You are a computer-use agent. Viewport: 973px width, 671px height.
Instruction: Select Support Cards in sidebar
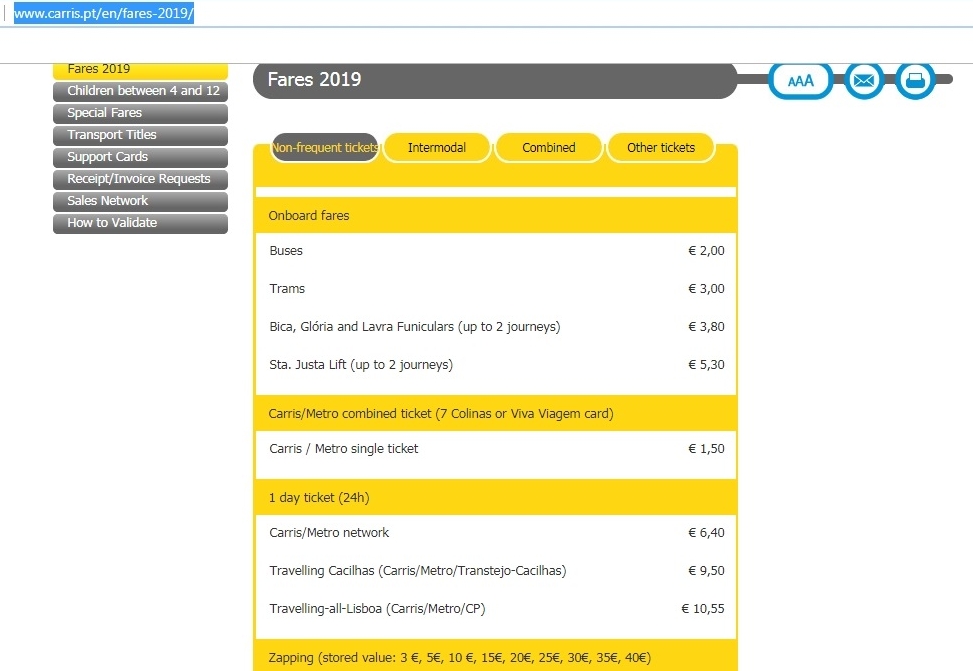click(x=140, y=157)
